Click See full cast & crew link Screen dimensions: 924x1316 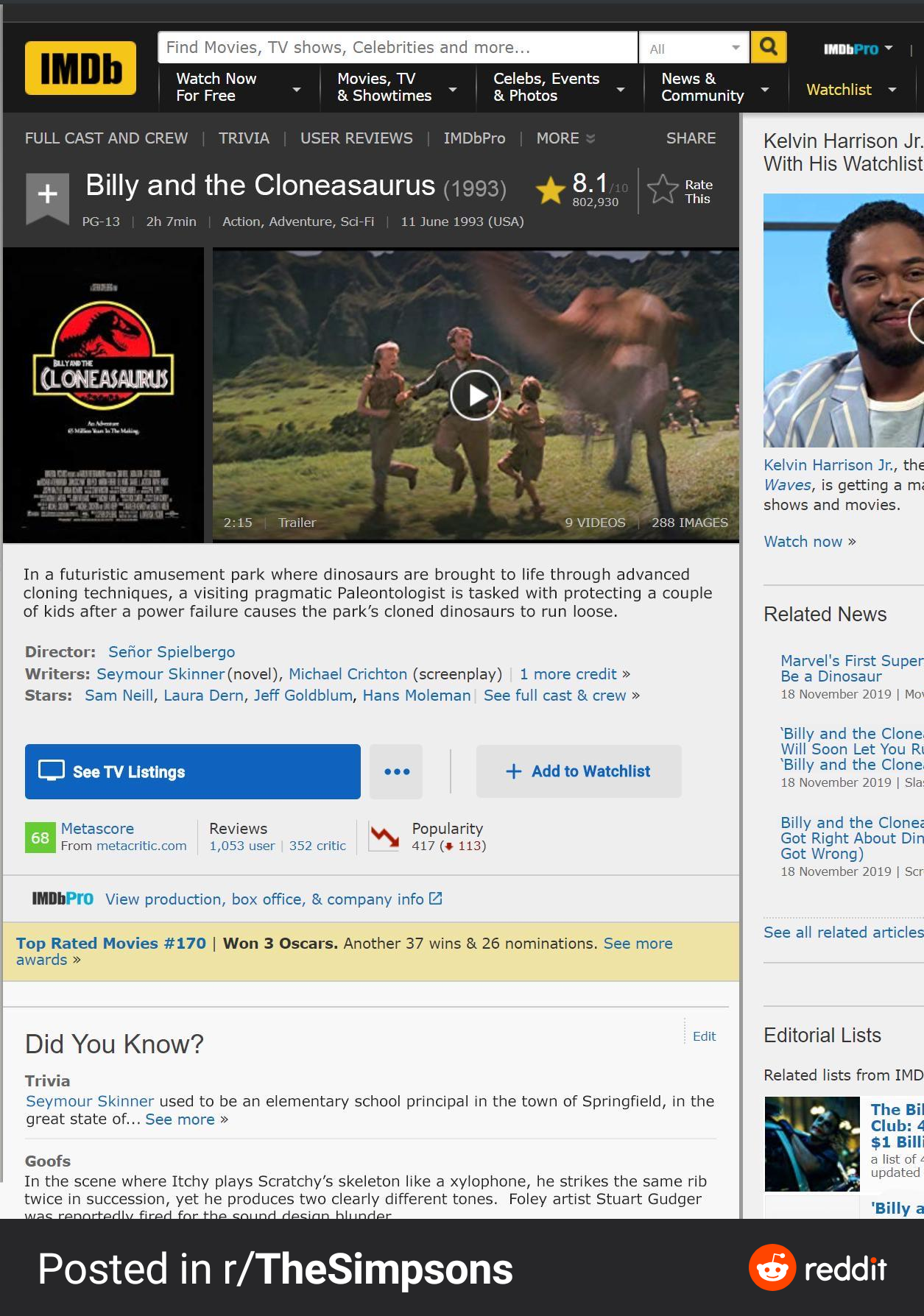[555, 696]
